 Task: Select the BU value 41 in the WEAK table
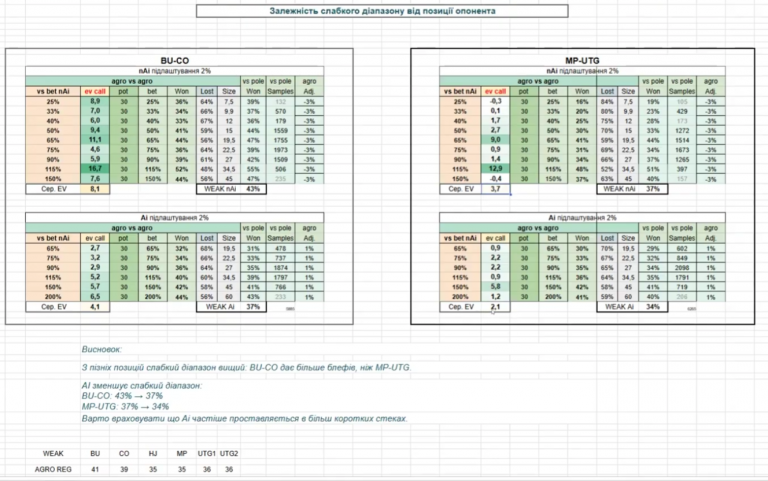click(x=95, y=469)
